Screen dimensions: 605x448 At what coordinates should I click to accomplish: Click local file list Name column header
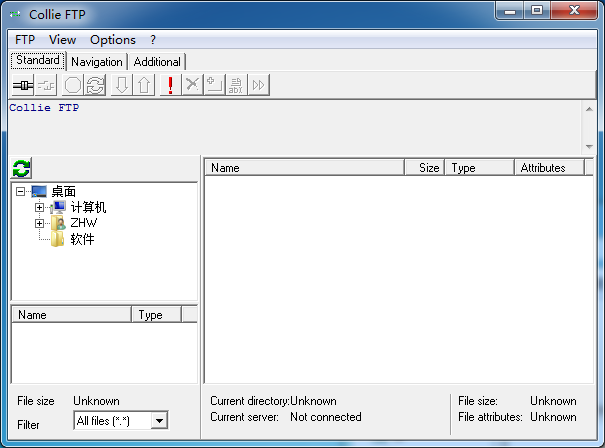[72, 314]
